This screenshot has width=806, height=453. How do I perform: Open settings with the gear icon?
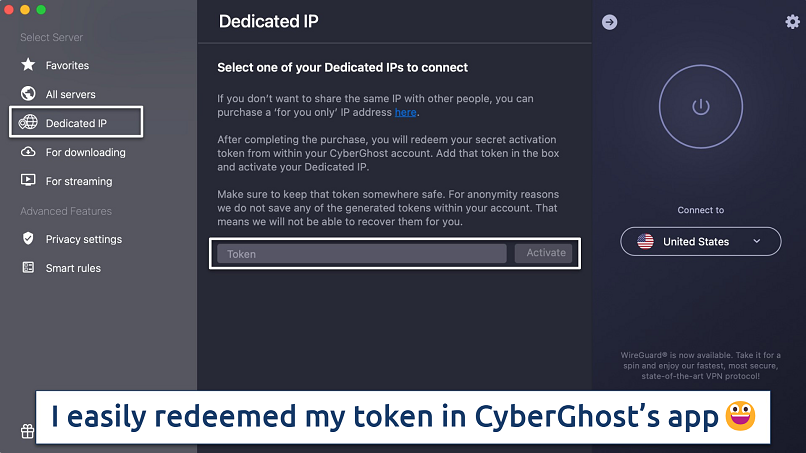click(793, 22)
